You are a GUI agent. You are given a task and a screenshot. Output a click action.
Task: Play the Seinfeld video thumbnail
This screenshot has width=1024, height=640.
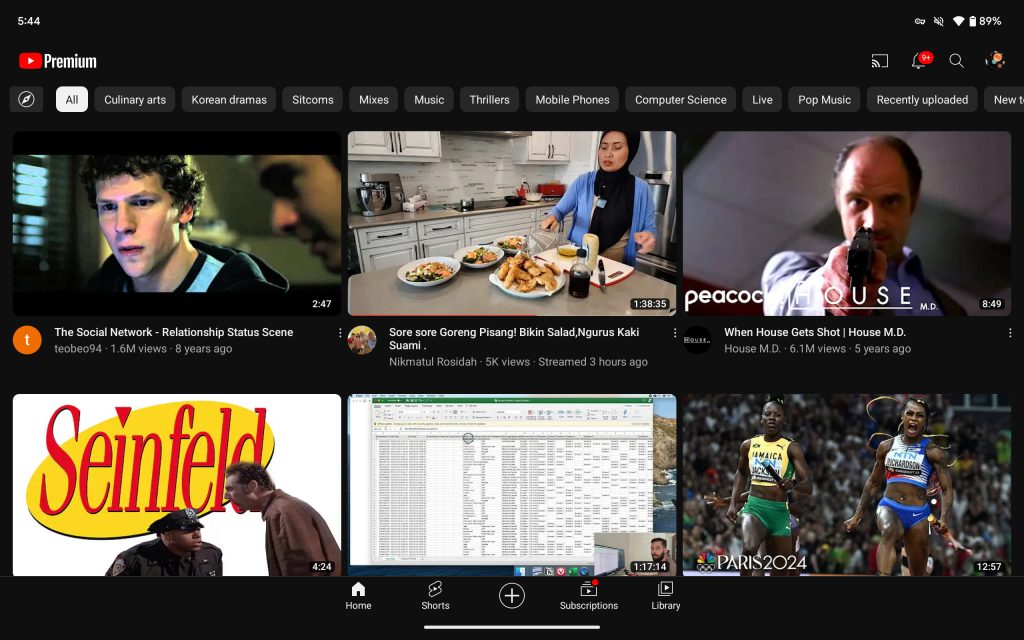(177, 484)
